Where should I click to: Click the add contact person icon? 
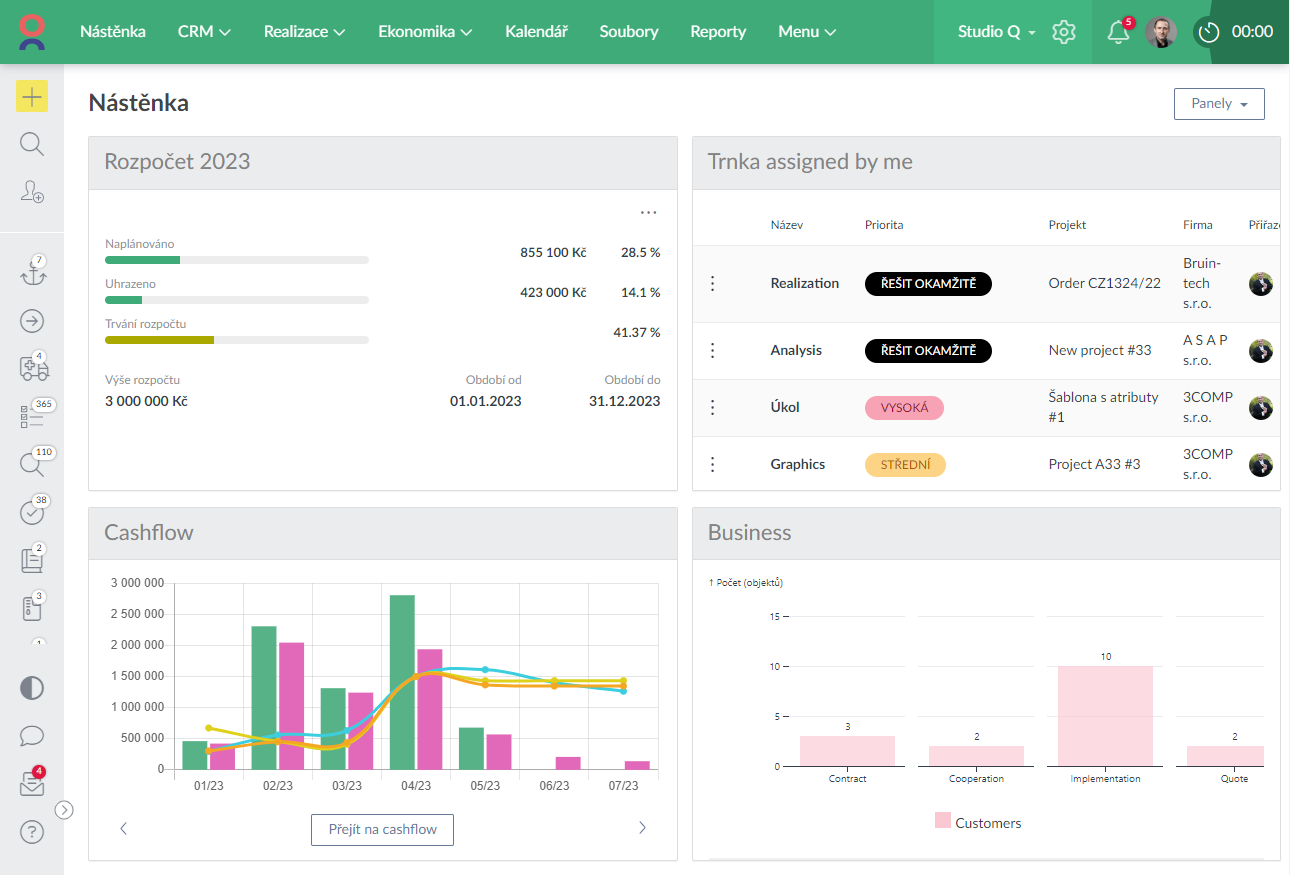click(32, 191)
